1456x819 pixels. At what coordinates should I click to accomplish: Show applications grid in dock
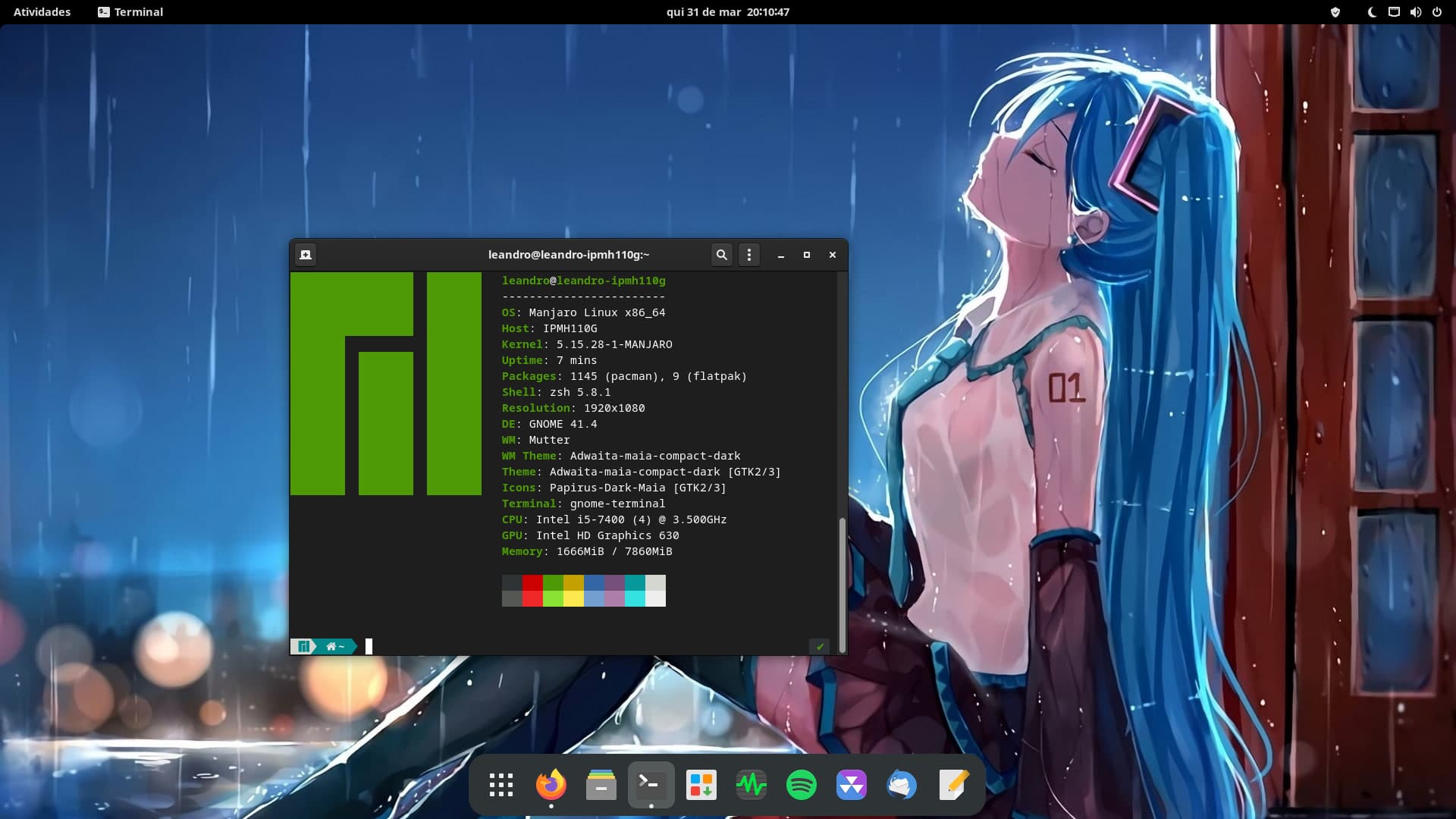tap(501, 785)
